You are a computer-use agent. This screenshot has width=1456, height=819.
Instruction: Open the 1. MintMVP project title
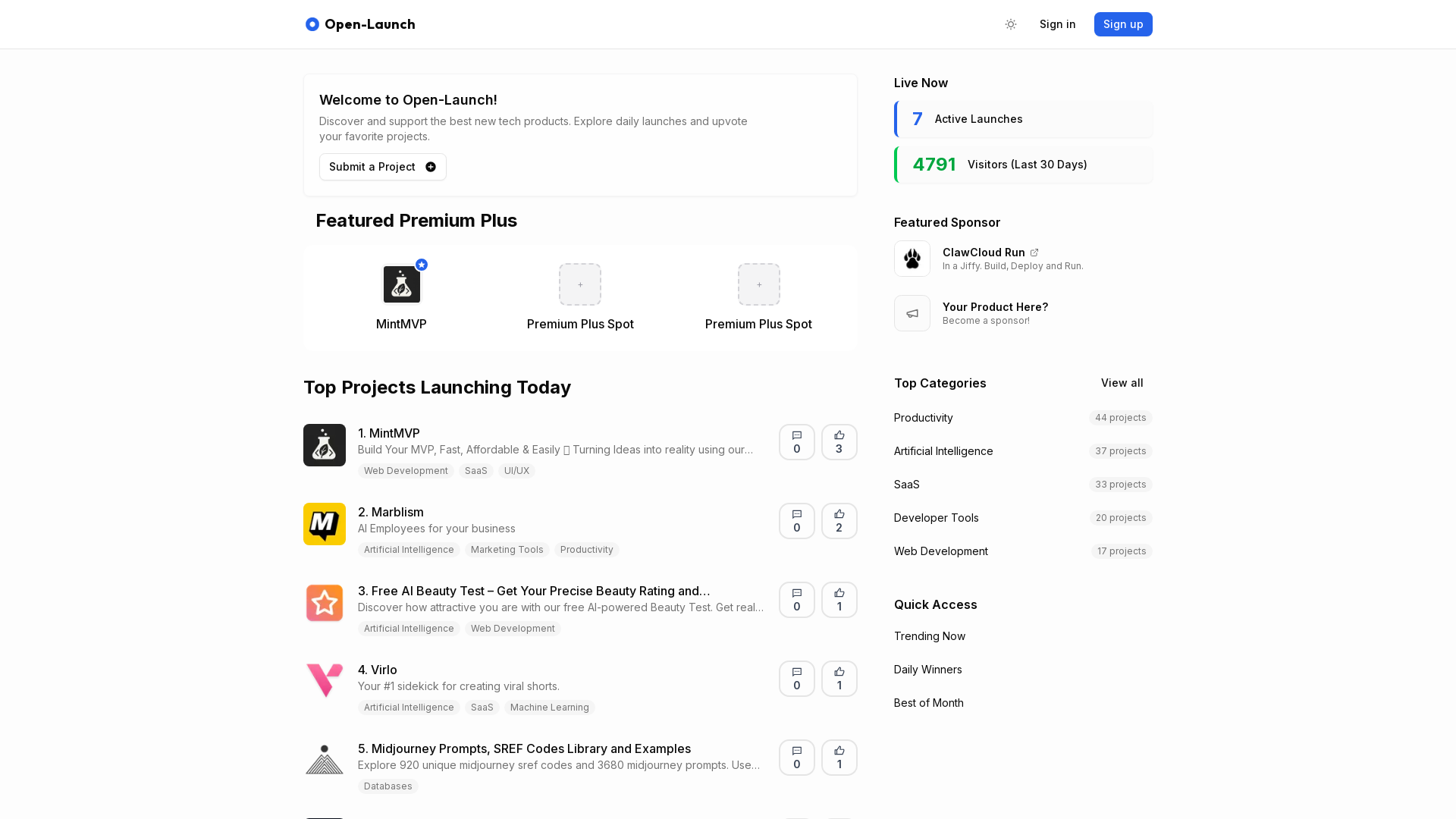pyautogui.click(x=388, y=433)
